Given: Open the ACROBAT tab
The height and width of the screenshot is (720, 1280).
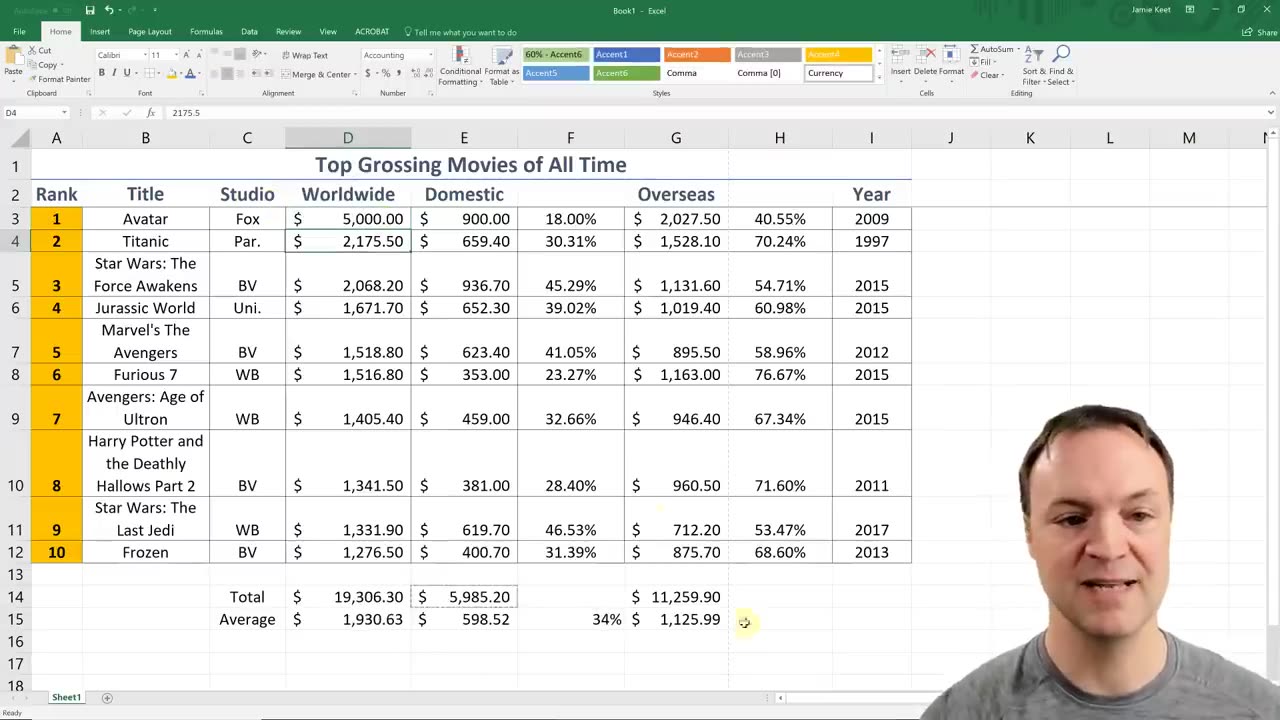Looking at the screenshot, I should click(x=372, y=32).
